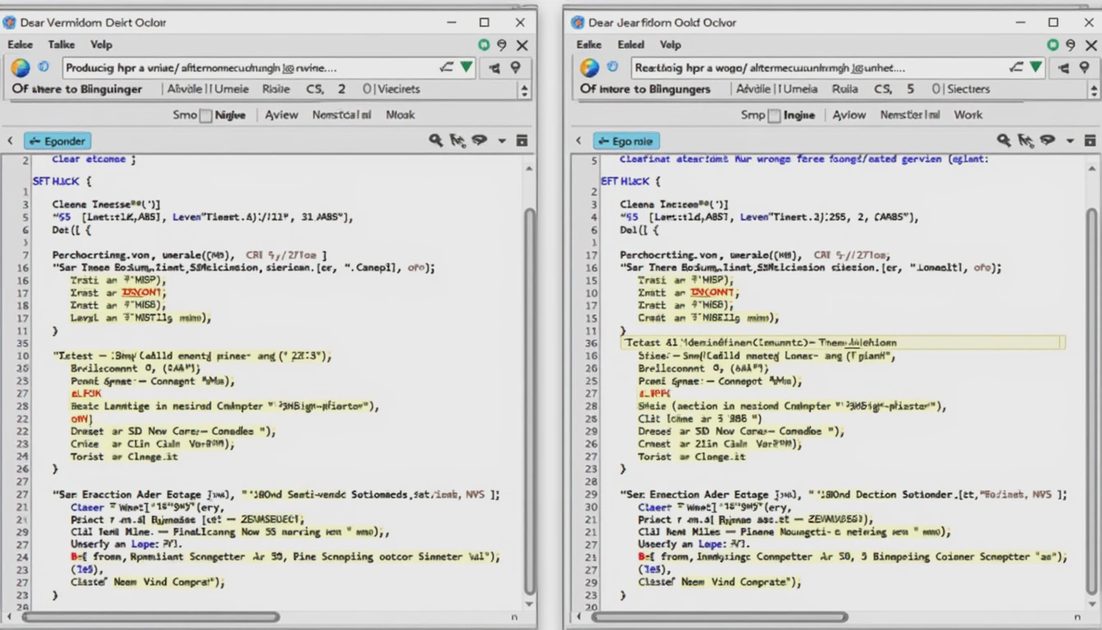The width and height of the screenshot is (1102, 630).
Task: Click the globe icon in the left window
Action: (x=20, y=68)
